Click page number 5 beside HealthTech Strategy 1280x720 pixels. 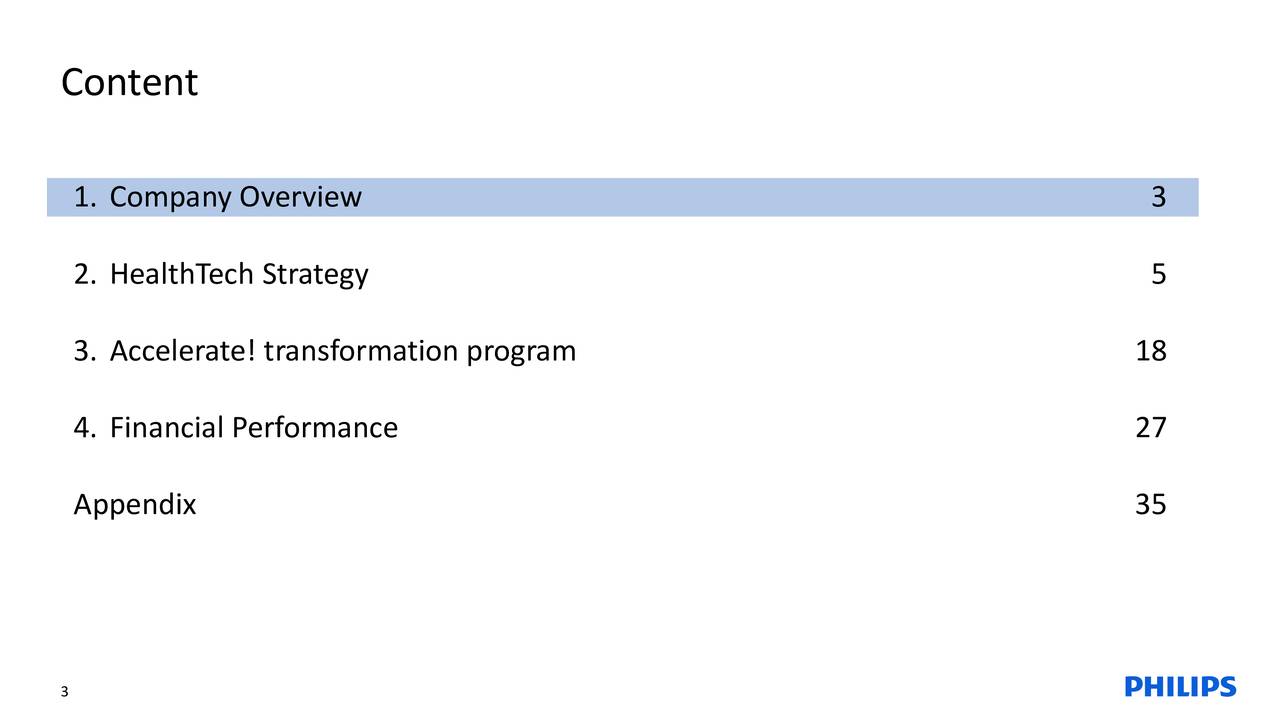(x=1158, y=275)
